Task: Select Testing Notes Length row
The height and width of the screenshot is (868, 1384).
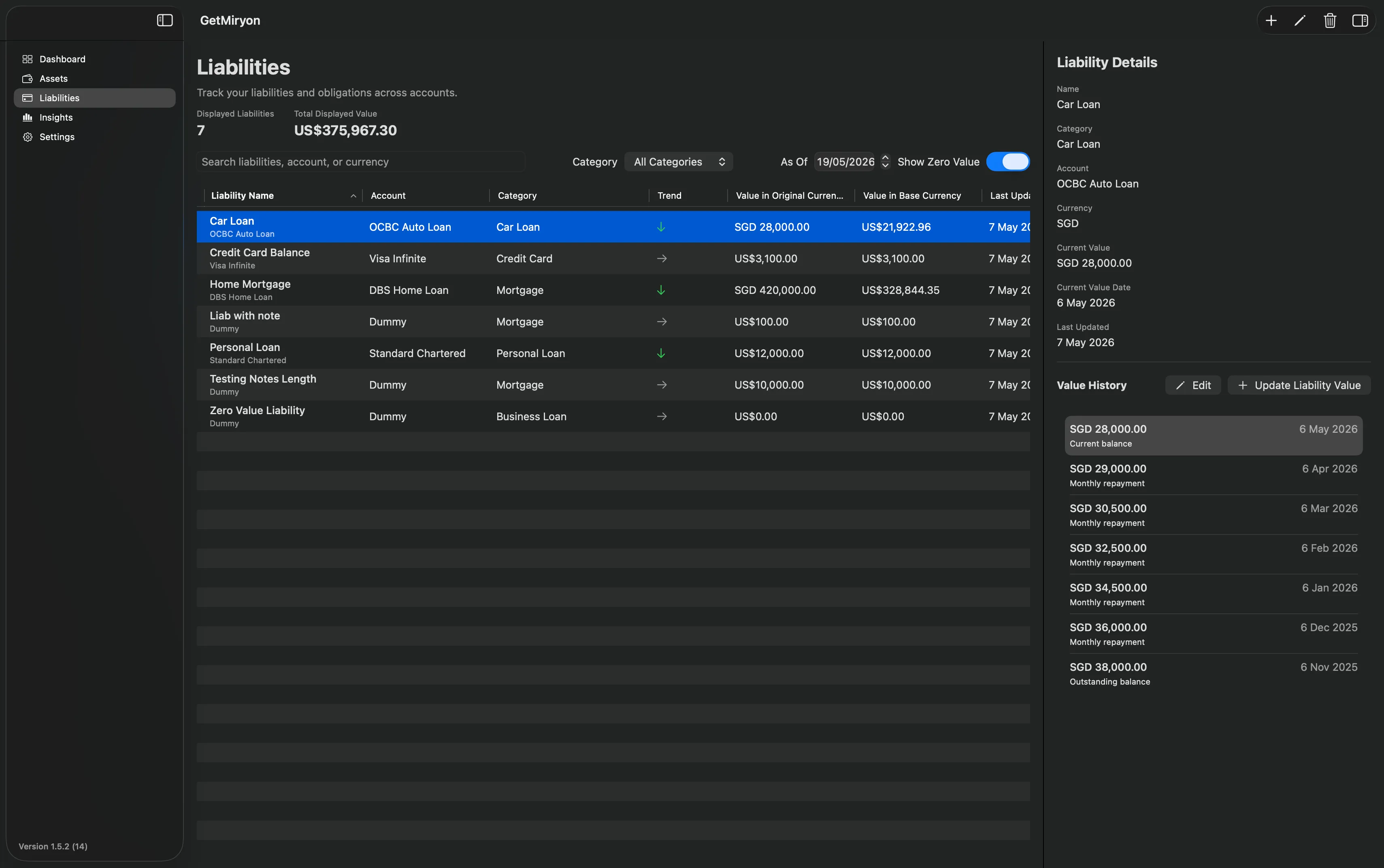Action: [x=613, y=385]
